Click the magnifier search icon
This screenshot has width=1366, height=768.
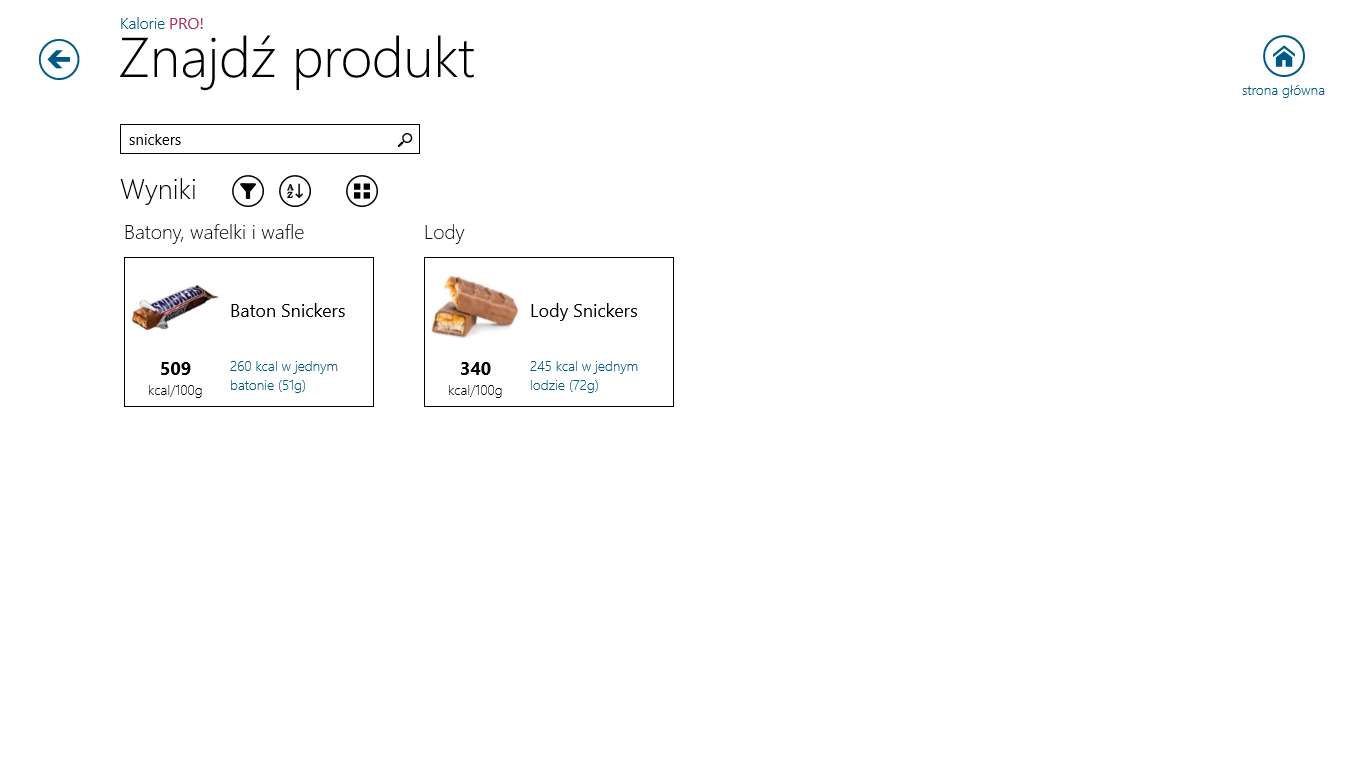(405, 140)
